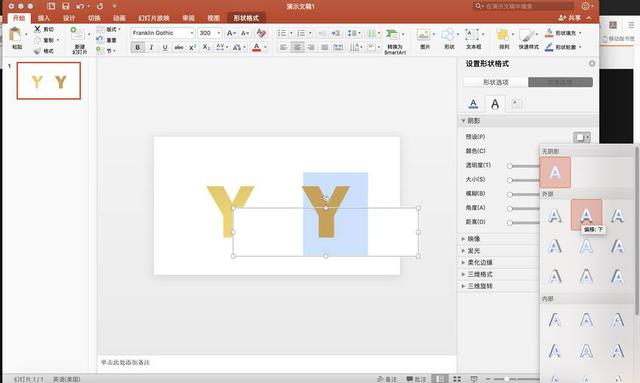Open the 形状格式 Shape Format tab
Viewport: 640px width, 383px height.
coord(246,18)
